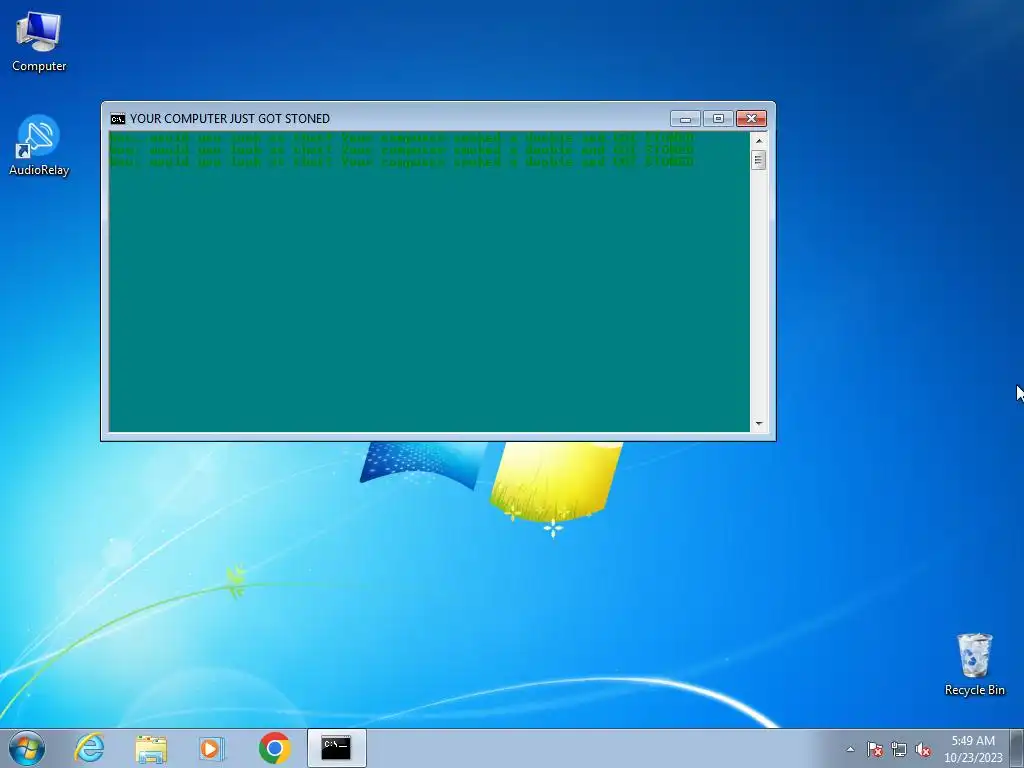Image resolution: width=1024 pixels, height=768 pixels.
Task: Open the muted volume tray icon
Action: [922, 749]
